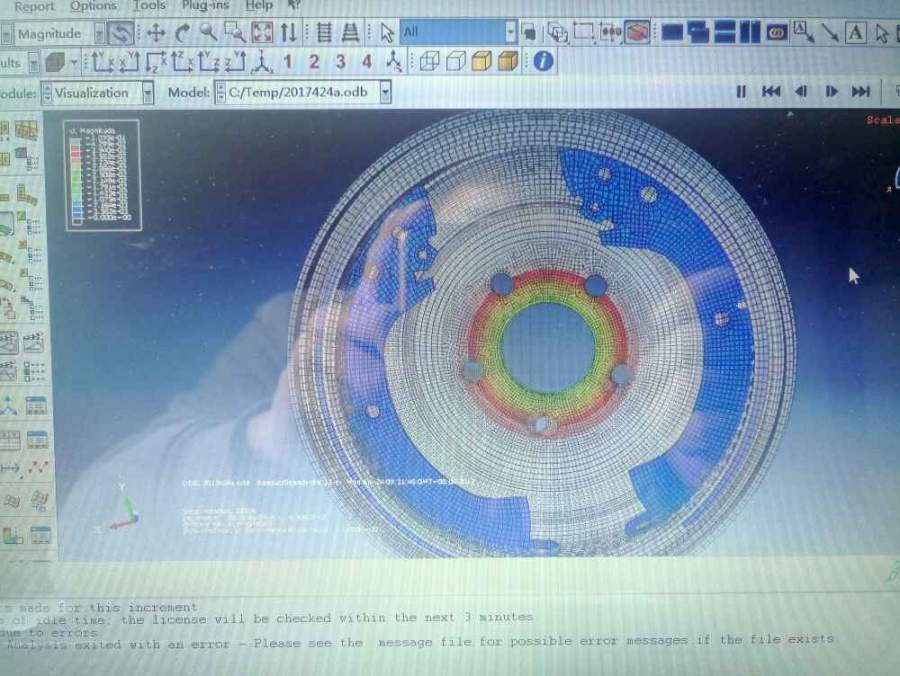The height and width of the screenshot is (676, 900).
Task: Select the Rotate View tool
Action: (x=183, y=33)
